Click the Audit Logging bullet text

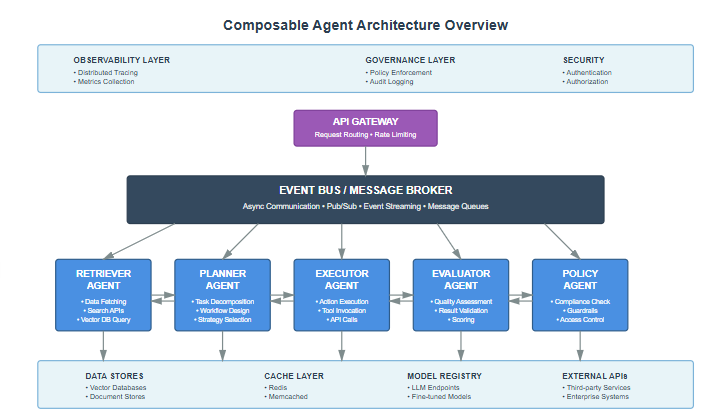coord(394,82)
